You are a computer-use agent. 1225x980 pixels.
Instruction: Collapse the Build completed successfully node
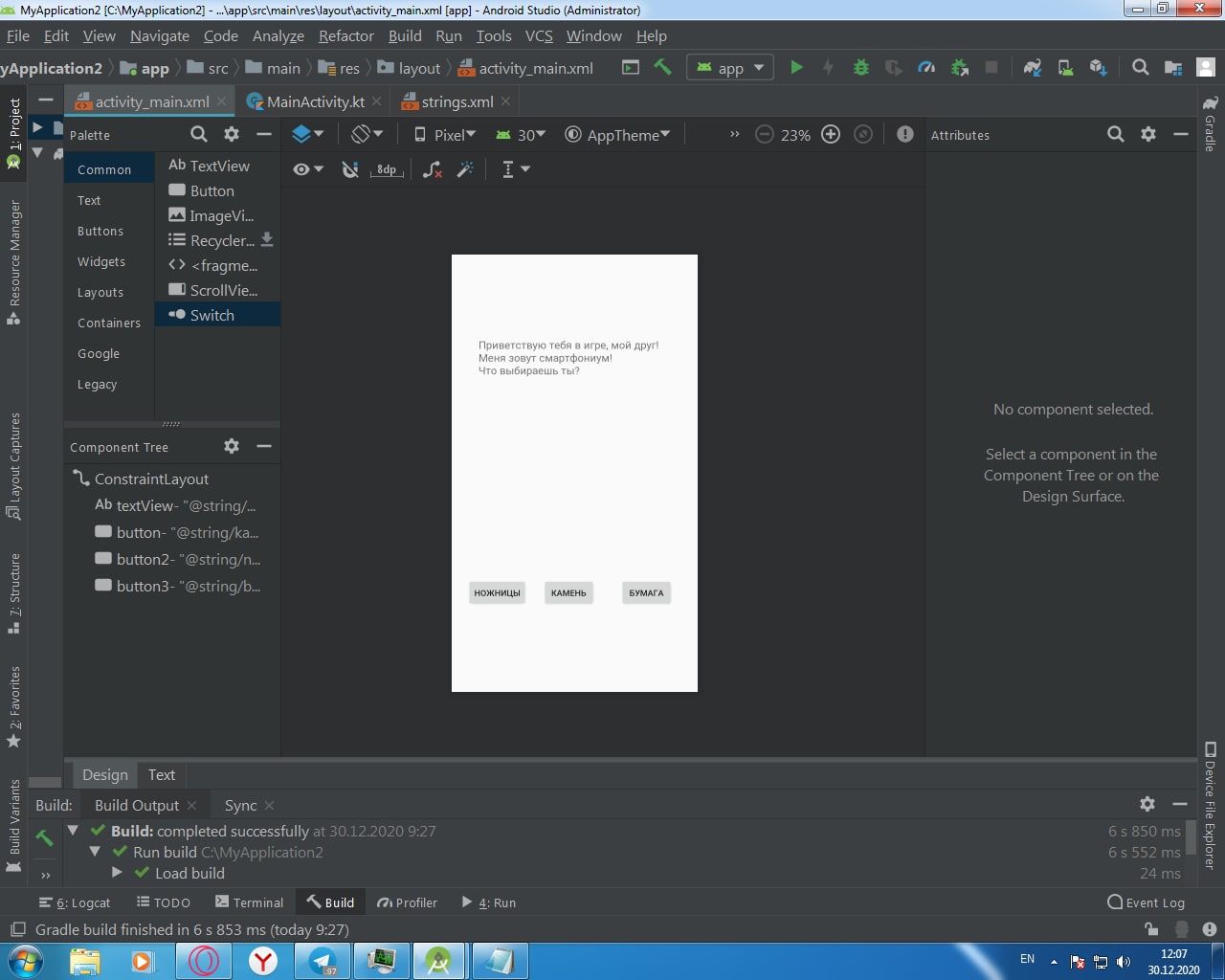[x=73, y=831]
